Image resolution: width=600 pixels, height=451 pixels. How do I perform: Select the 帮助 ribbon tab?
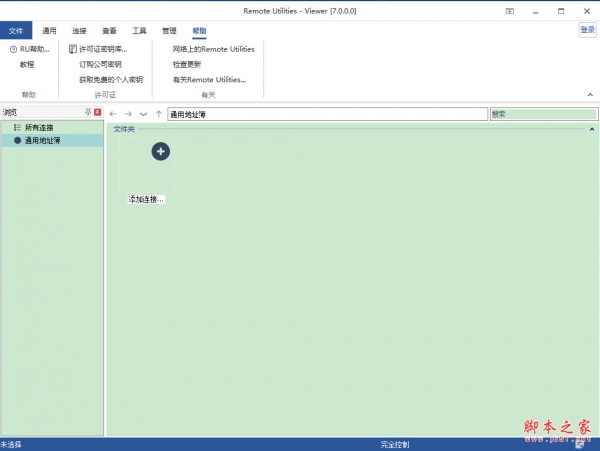(199, 31)
